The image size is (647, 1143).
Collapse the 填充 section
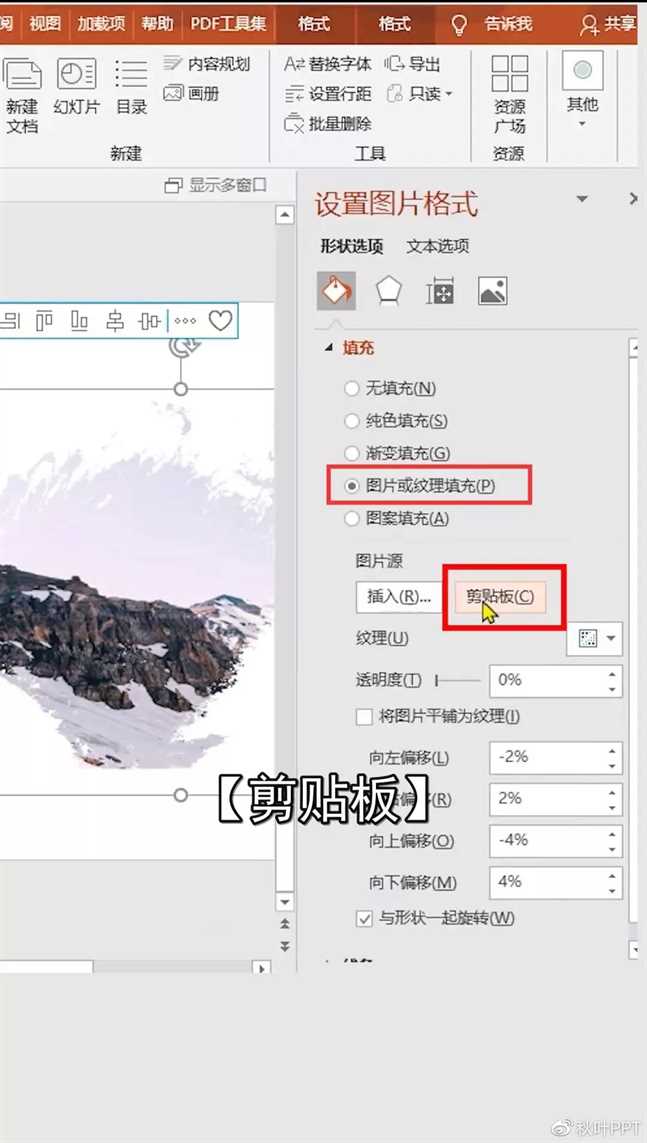coord(328,348)
